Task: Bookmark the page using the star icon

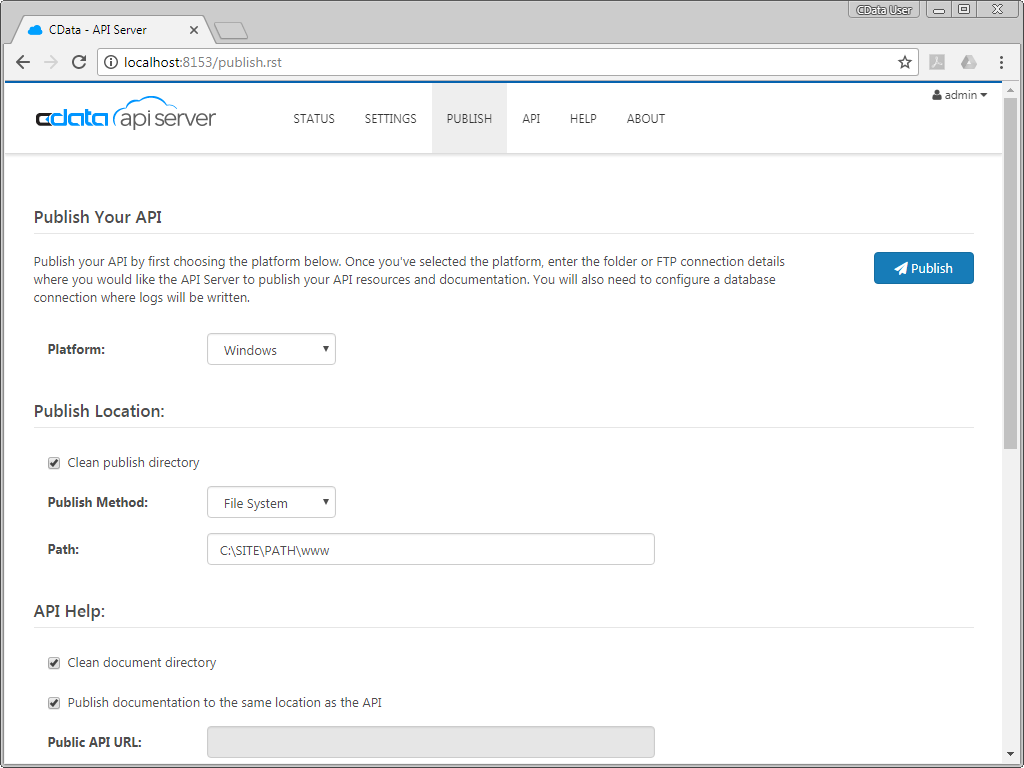Action: [x=904, y=61]
